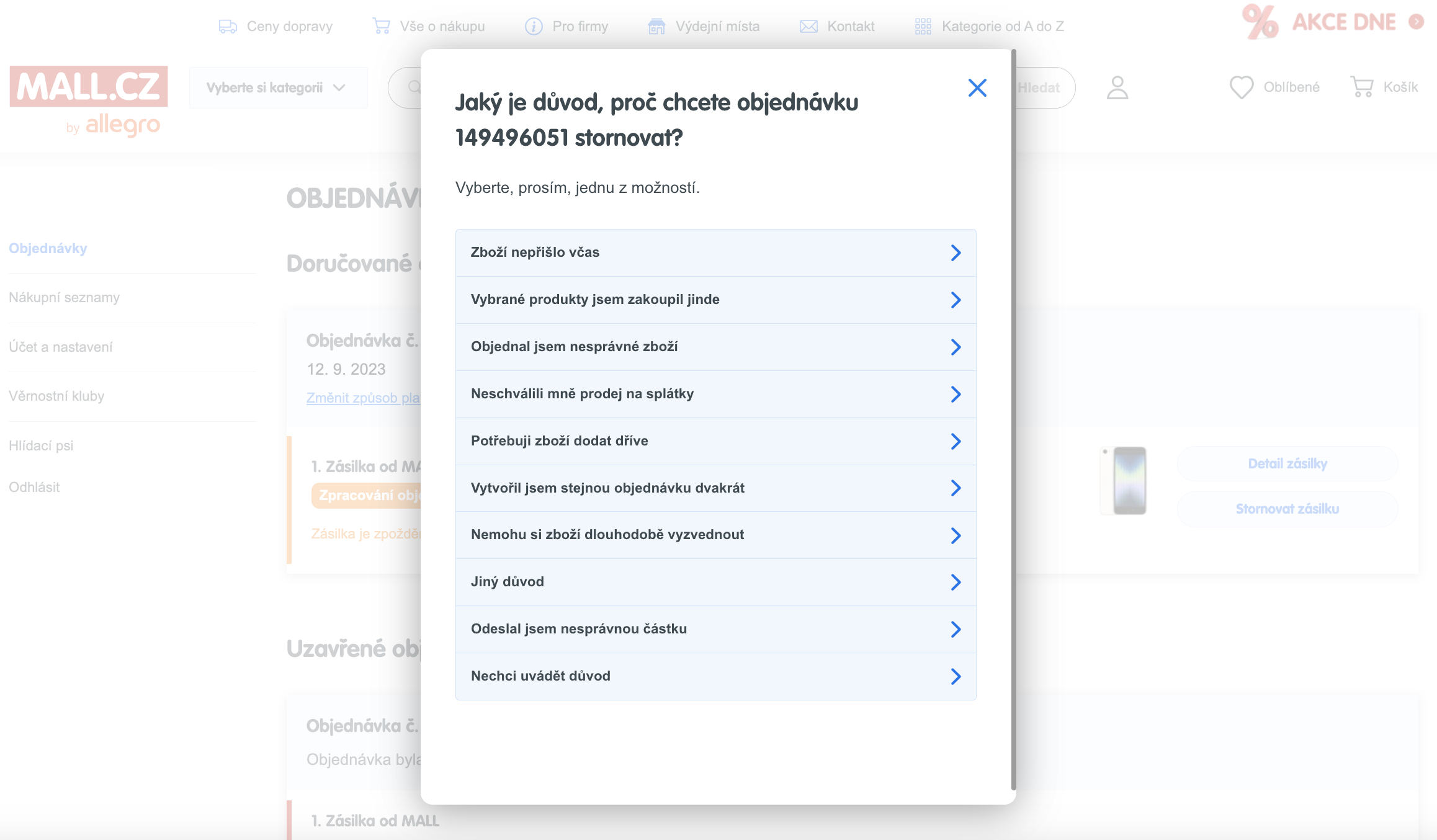
Task: Choose Vybrané produkty jsem zakoupil jinde
Action: click(x=715, y=300)
